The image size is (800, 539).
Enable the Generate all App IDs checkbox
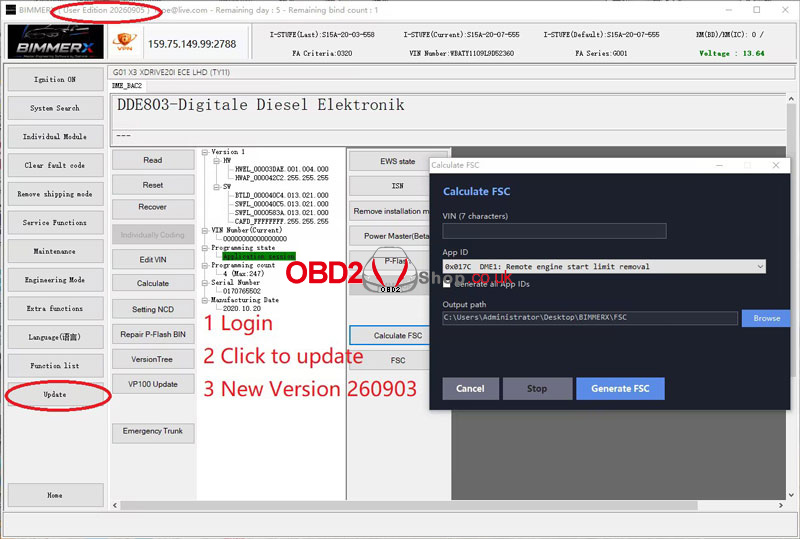pyautogui.click(x=446, y=284)
